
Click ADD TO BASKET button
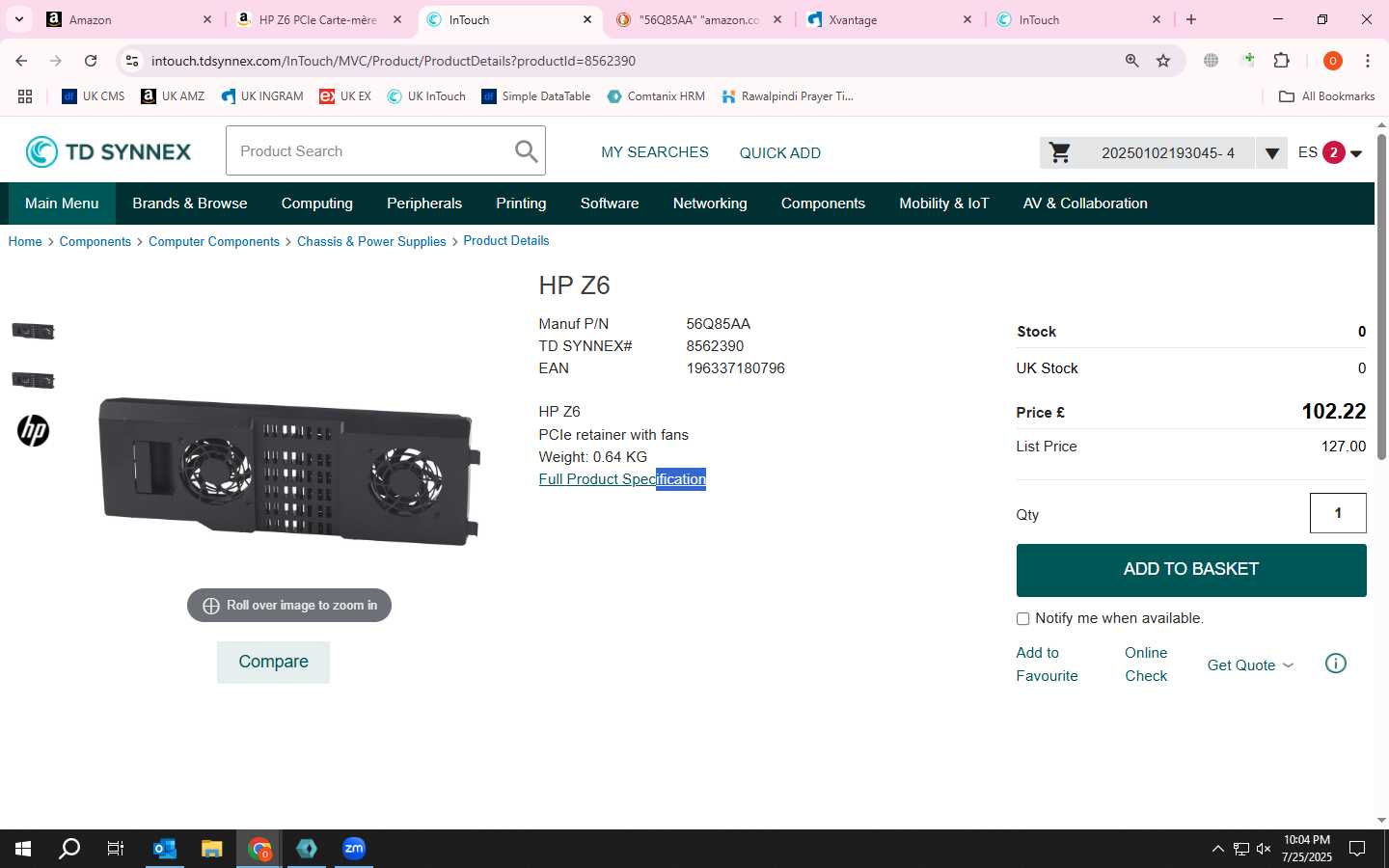pyautogui.click(x=1191, y=570)
